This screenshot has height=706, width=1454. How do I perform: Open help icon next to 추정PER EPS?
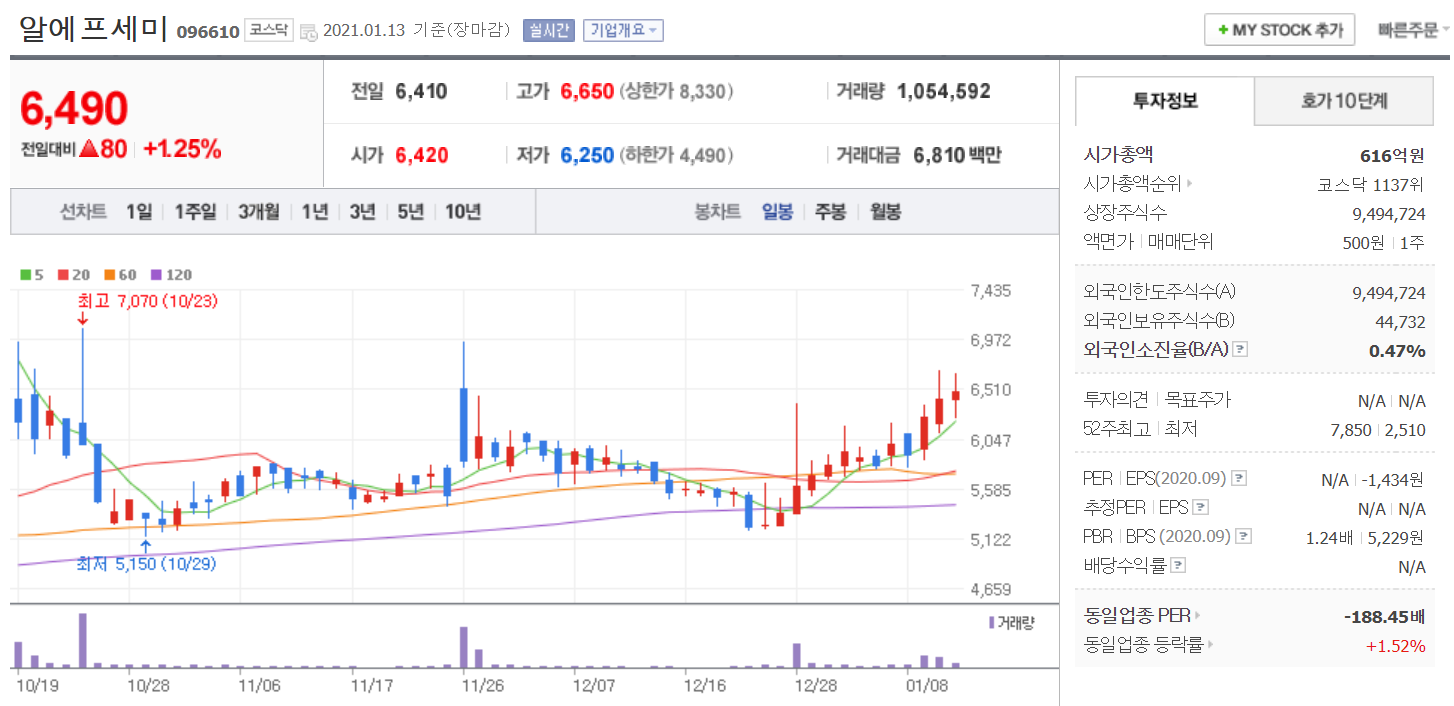[1201, 507]
